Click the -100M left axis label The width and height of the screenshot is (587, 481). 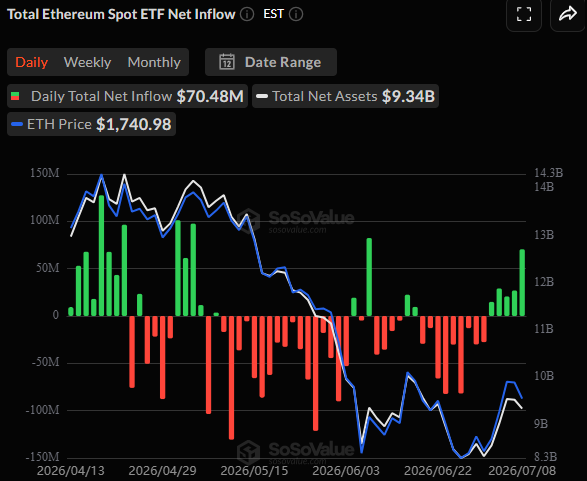click(x=42, y=410)
